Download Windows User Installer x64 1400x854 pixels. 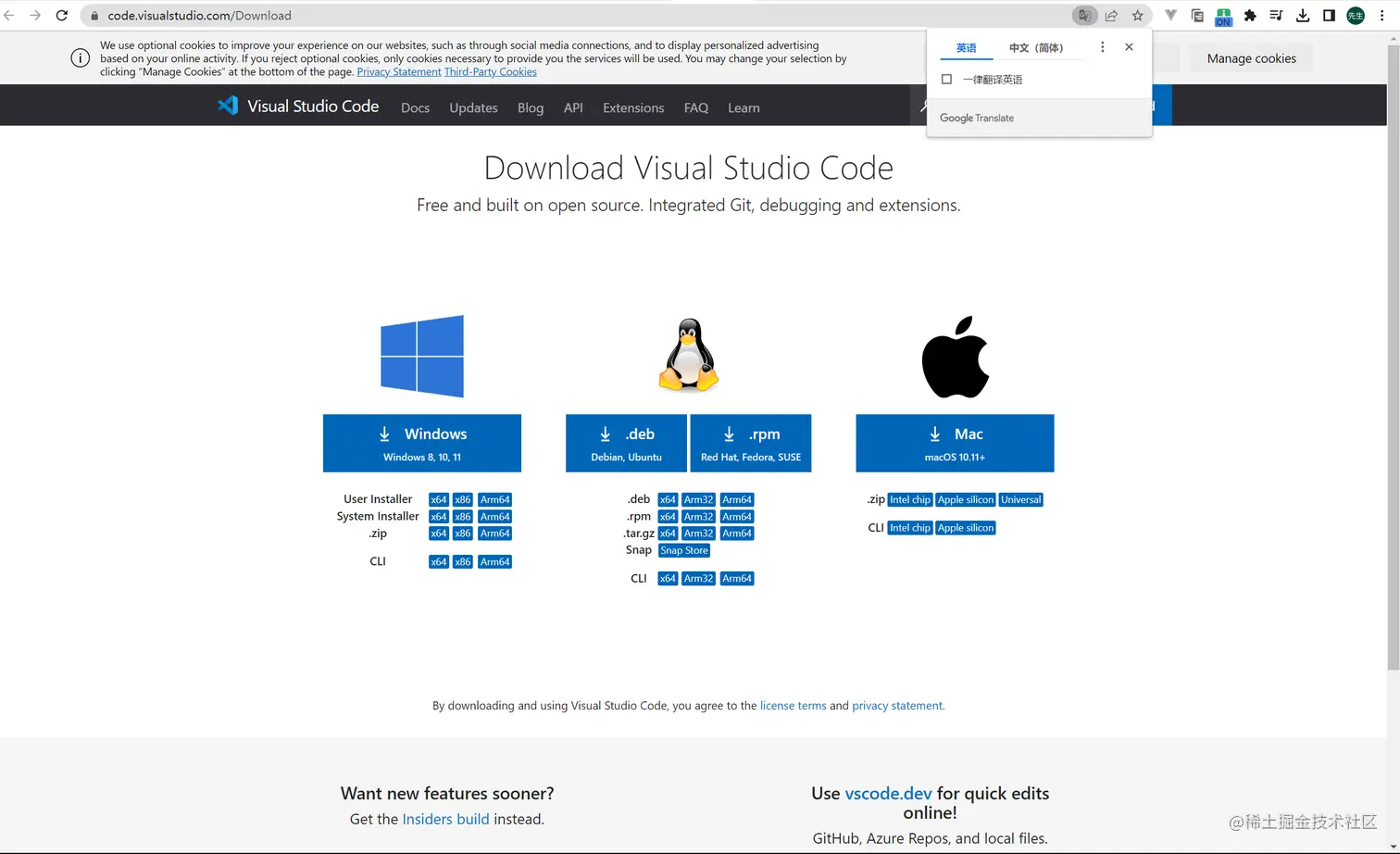click(x=439, y=499)
